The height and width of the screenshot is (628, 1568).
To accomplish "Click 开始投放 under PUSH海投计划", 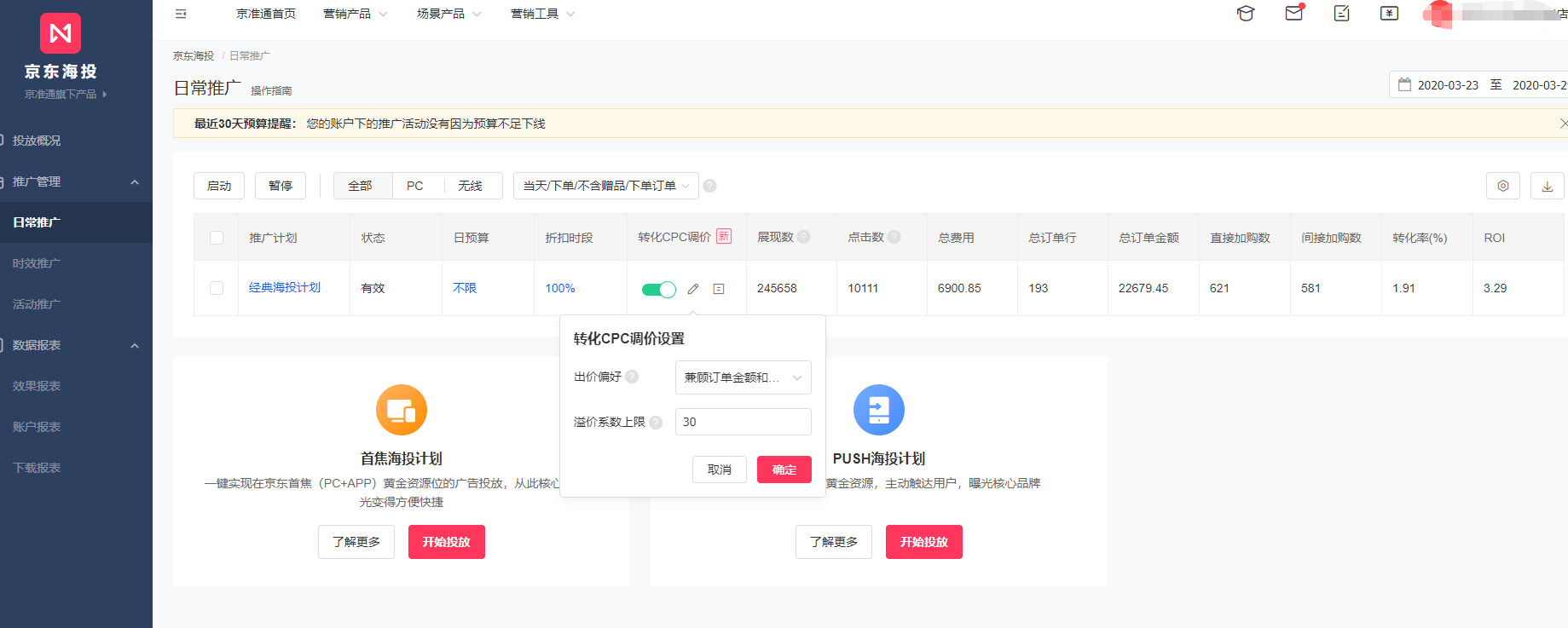I will pyautogui.click(x=924, y=542).
